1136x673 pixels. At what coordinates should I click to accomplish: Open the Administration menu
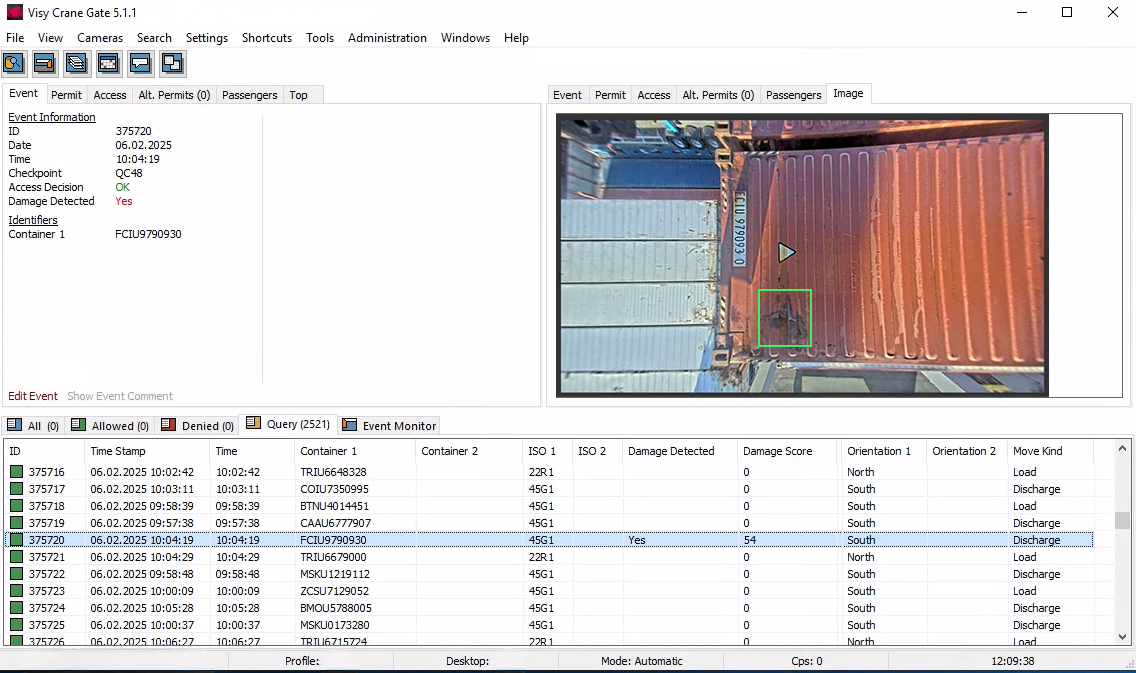387,38
